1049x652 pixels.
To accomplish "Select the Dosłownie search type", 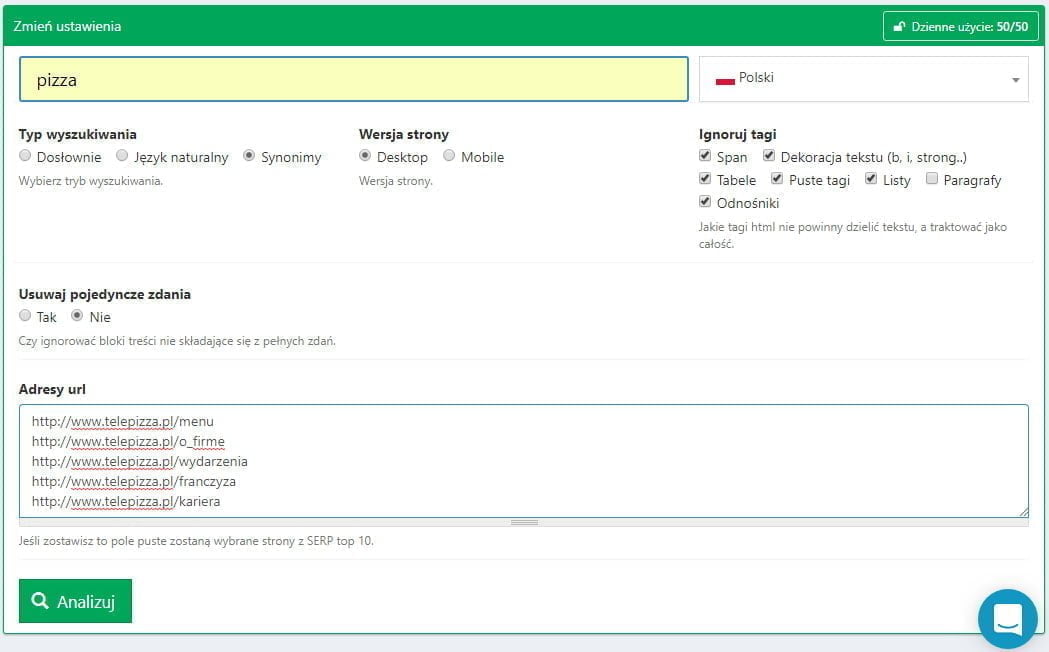I will tap(26, 156).
